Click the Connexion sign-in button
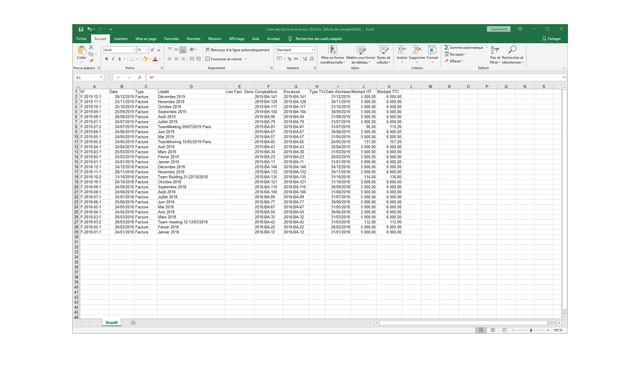Image resolution: width=640 pixels, height=376 pixels. [x=498, y=29]
